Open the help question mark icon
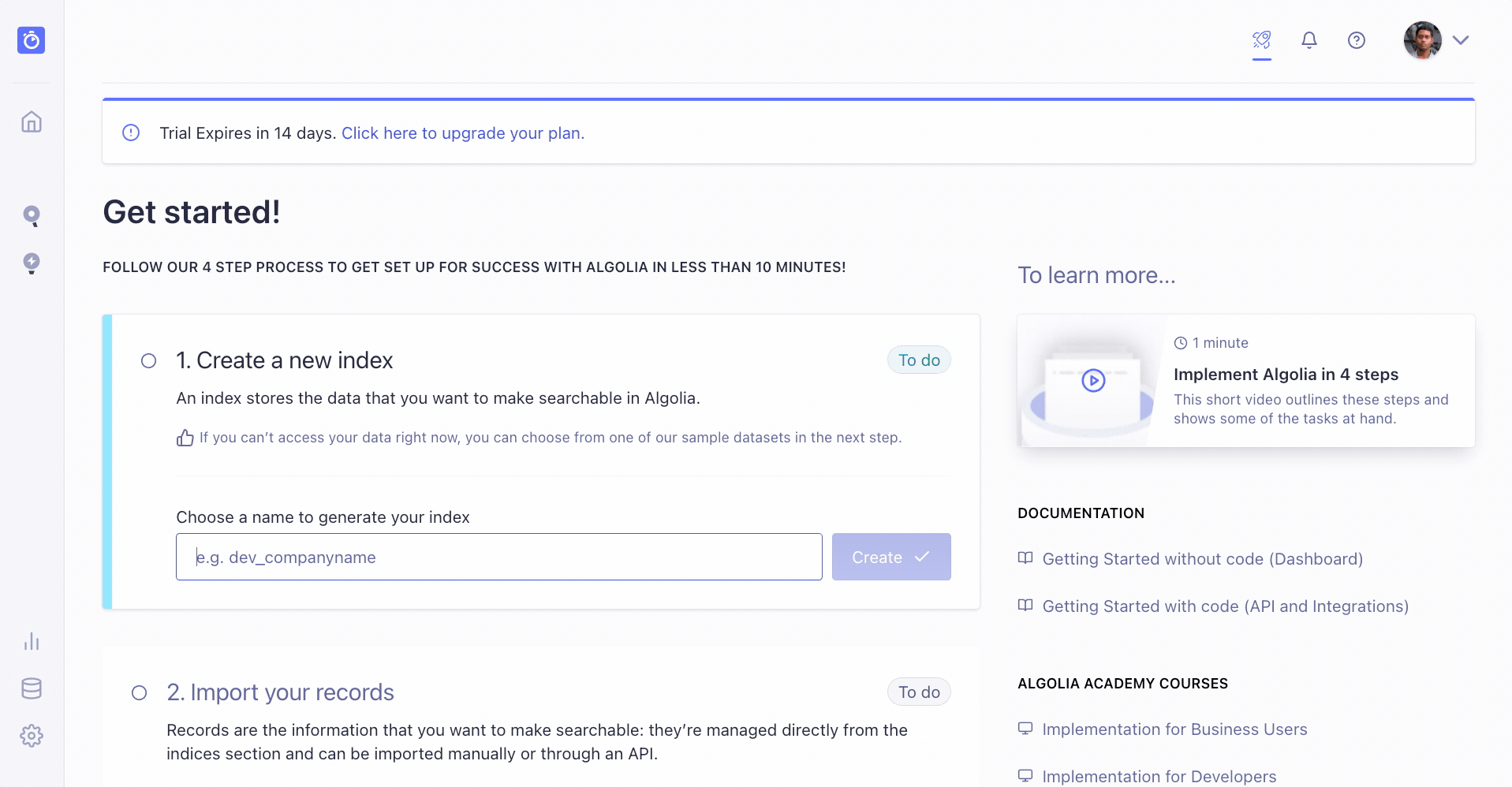Viewport: 1512px width, 787px height. 1357,40
